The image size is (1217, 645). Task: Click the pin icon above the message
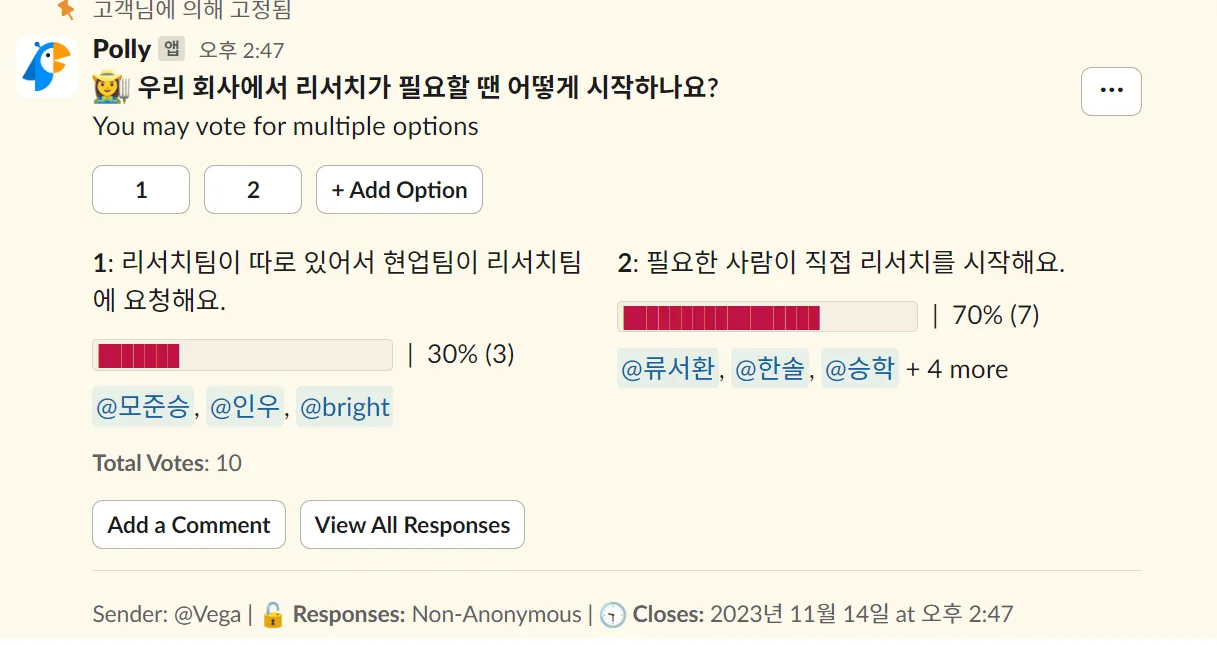[x=66, y=10]
